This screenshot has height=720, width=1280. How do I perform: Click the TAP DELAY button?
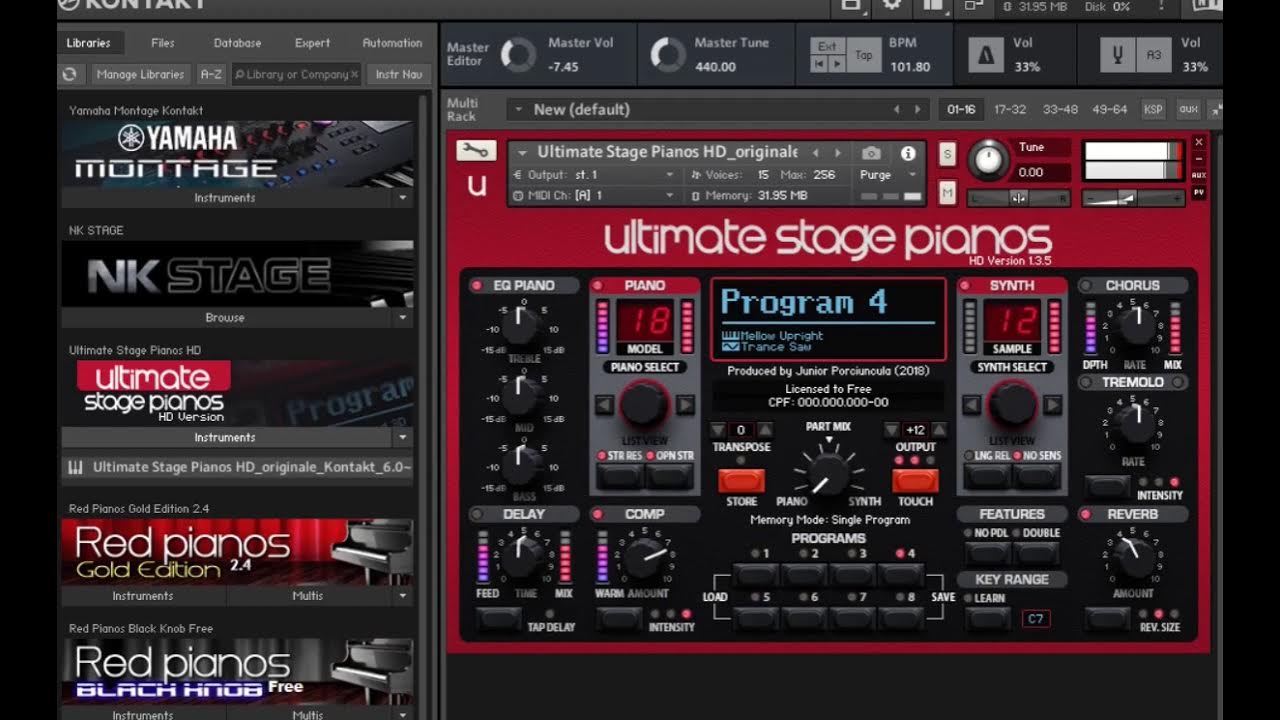[498, 619]
